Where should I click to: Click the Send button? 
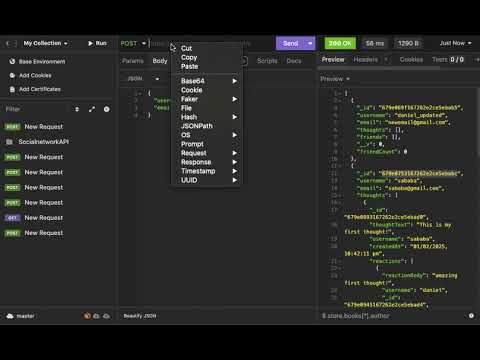coord(291,43)
